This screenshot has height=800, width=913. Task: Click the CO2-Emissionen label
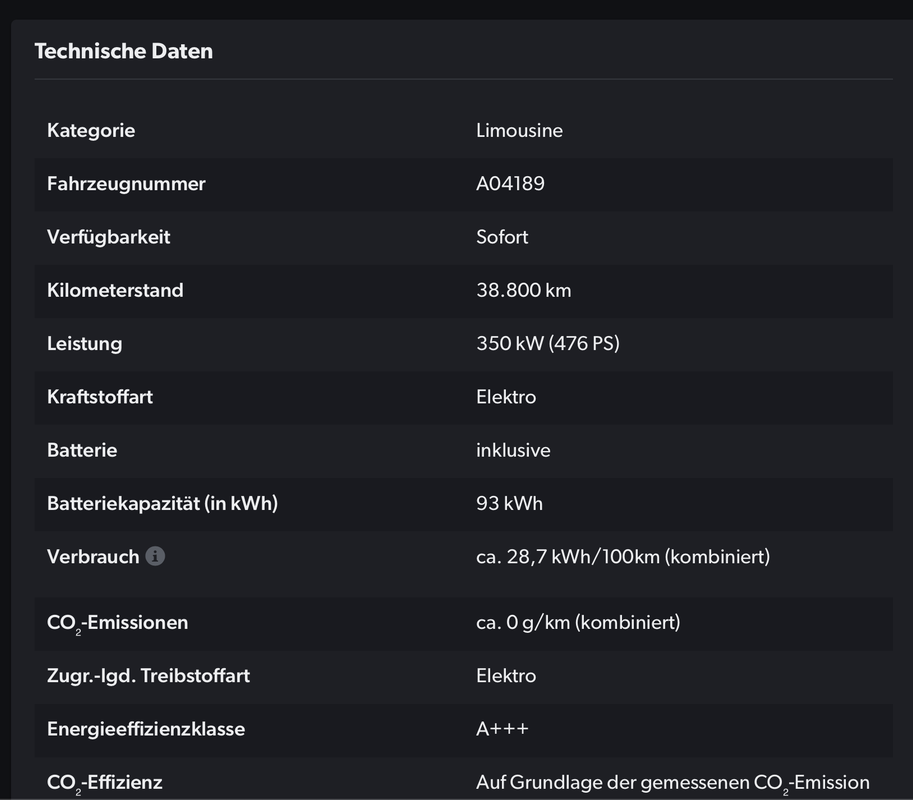tap(118, 623)
